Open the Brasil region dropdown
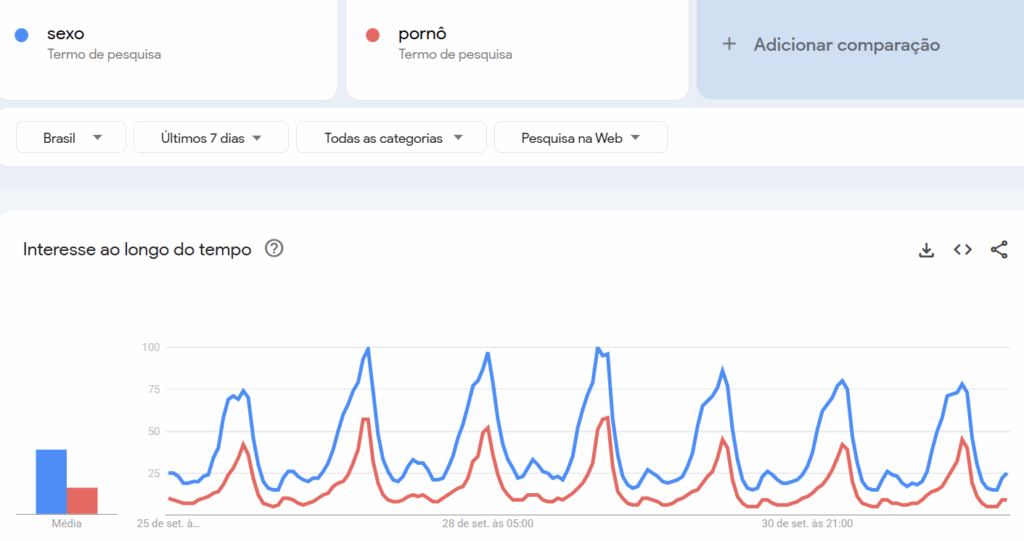Image resolution: width=1024 pixels, height=541 pixels. (x=72, y=138)
